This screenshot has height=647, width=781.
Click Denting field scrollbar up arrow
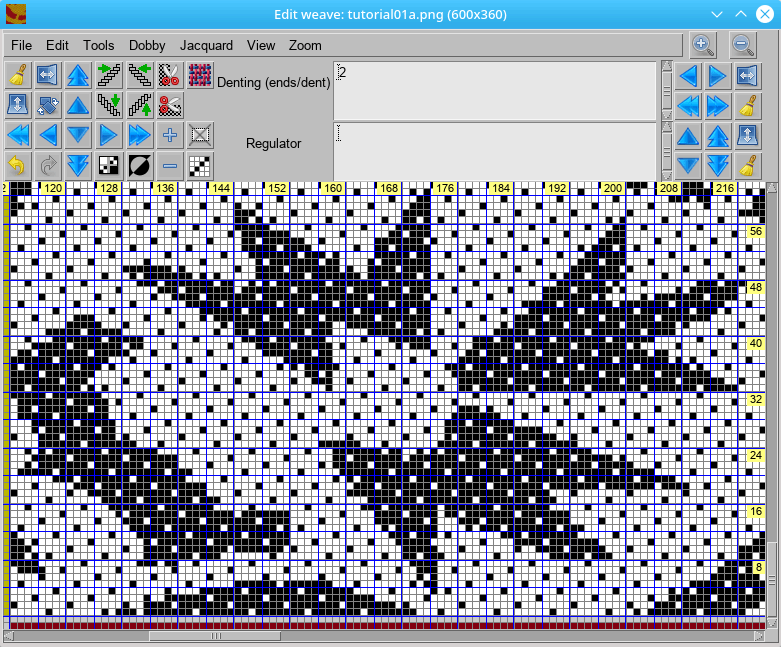[x=666, y=66]
